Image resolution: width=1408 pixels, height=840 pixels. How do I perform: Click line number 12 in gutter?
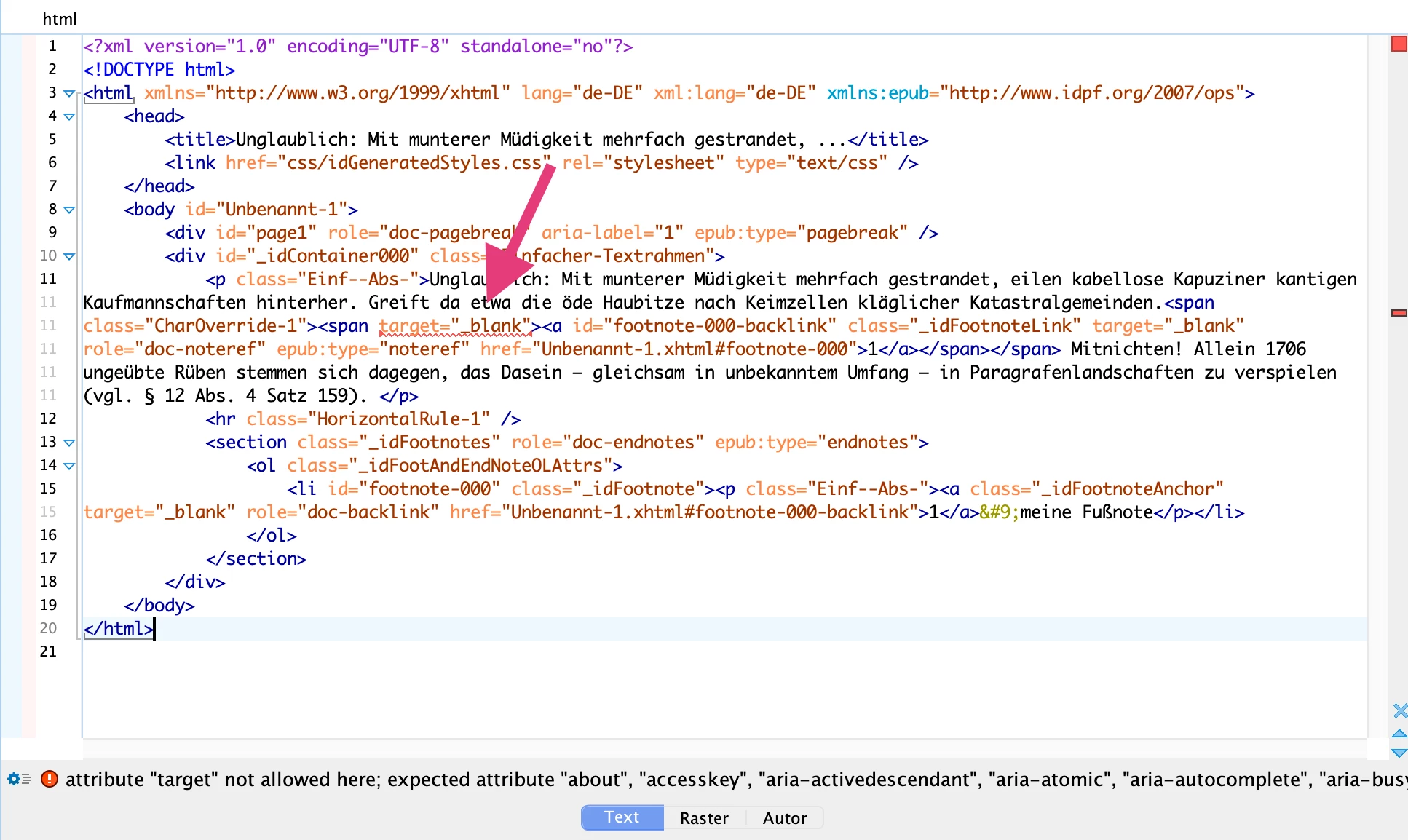48,419
